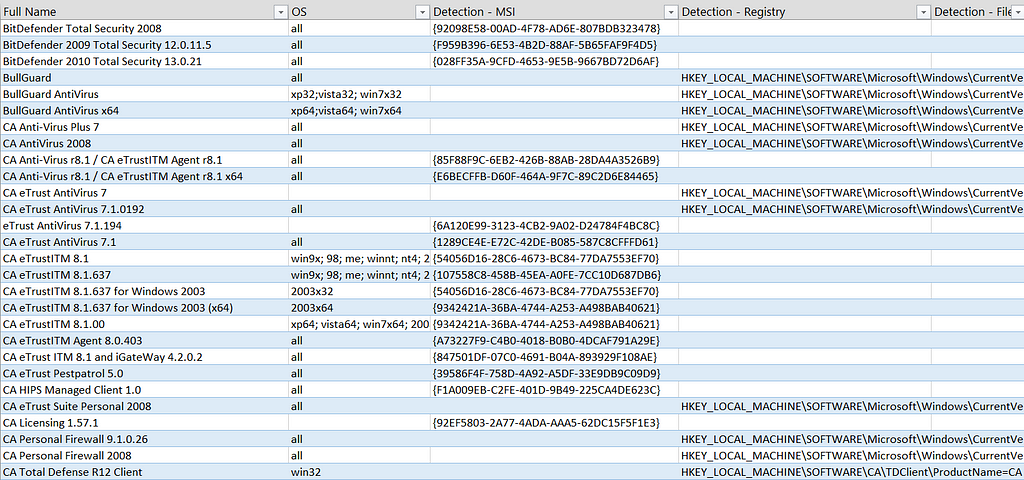Select cell BitDefender 2009 Total Security 12.0.11.5
1024x480 pixels.
click(144, 45)
